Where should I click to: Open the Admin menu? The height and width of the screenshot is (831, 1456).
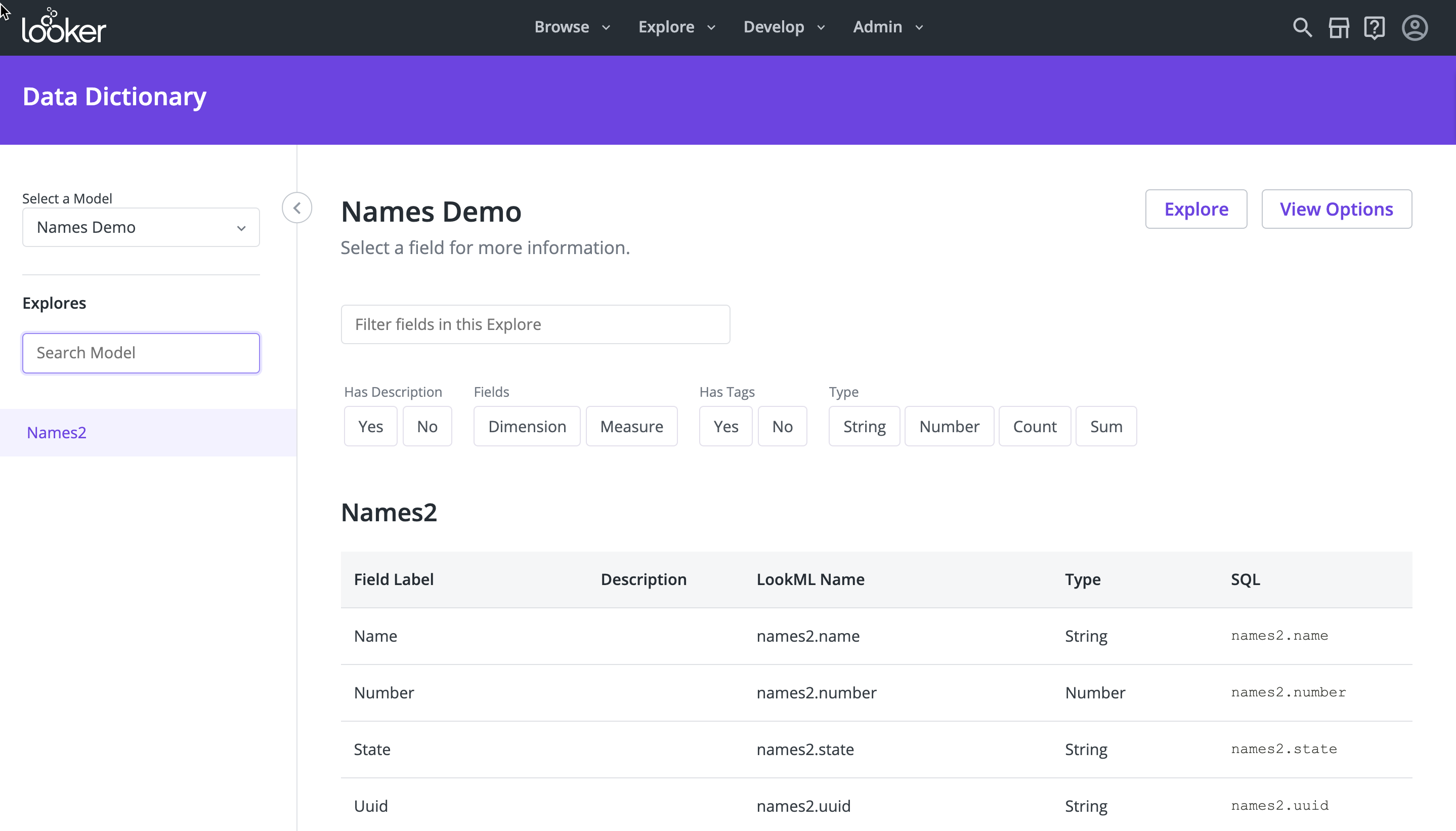(x=887, y=27)
